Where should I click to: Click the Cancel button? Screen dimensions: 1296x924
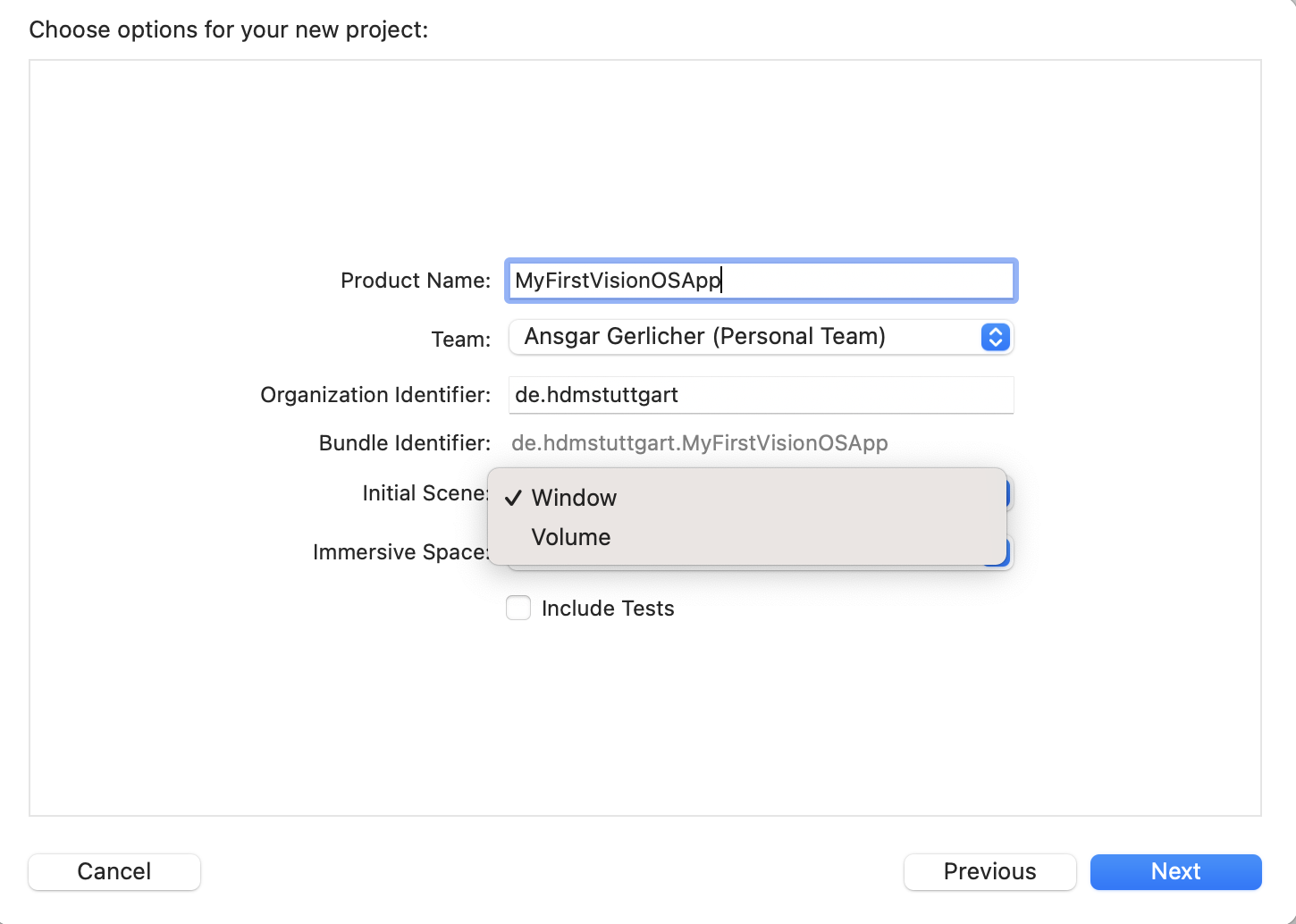(114, 871)
